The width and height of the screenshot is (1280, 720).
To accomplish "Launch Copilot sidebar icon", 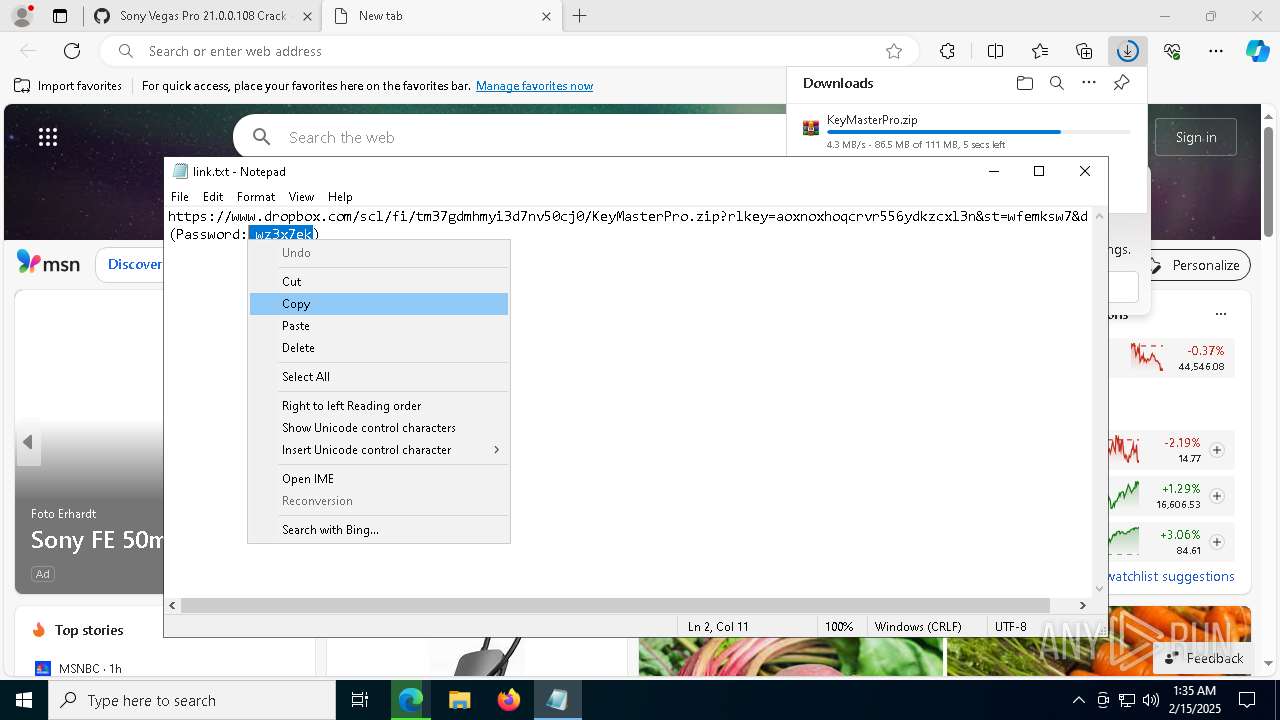I will point(1257,51).
